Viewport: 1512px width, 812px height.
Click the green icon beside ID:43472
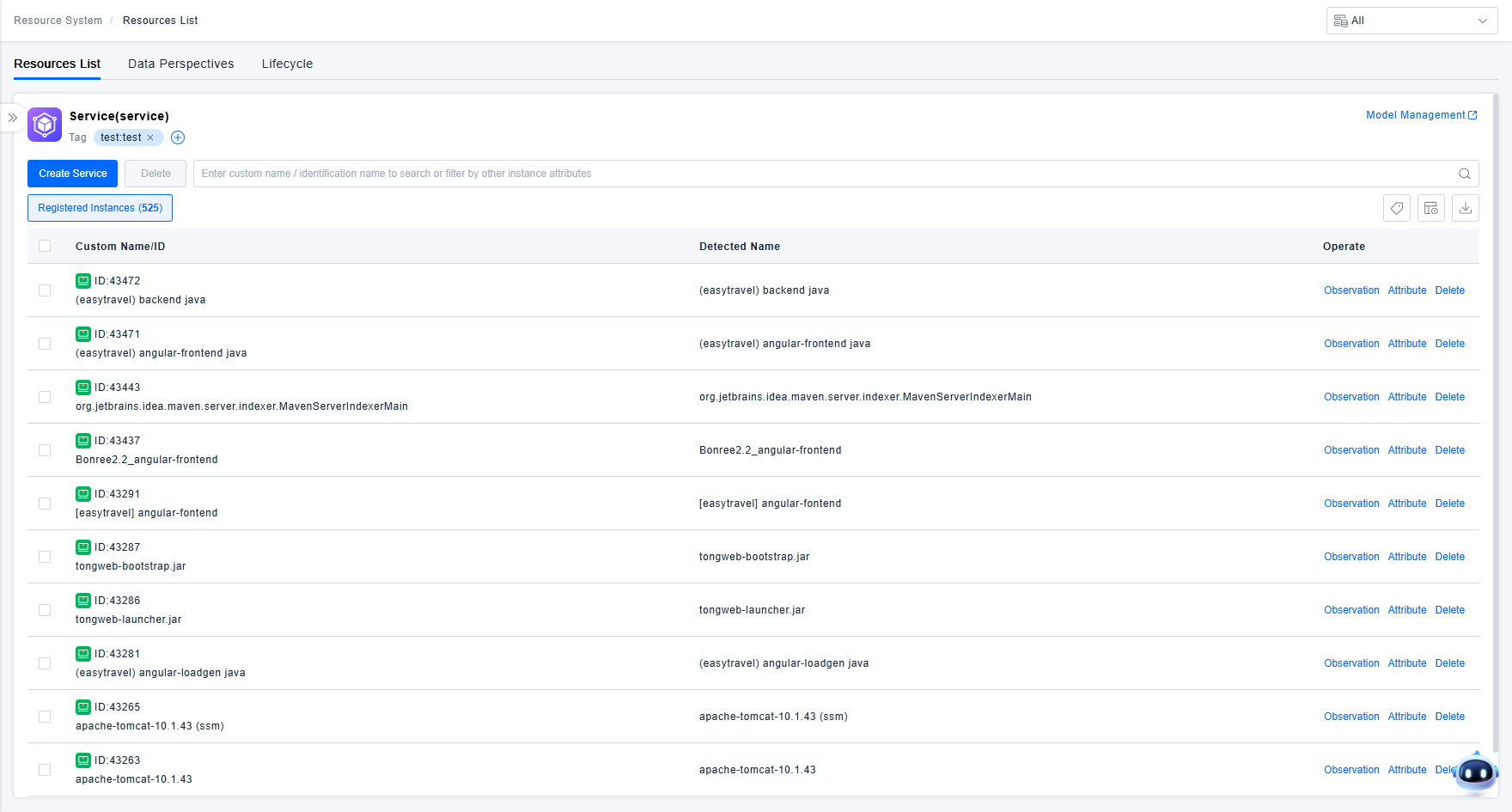coord(83,281)
